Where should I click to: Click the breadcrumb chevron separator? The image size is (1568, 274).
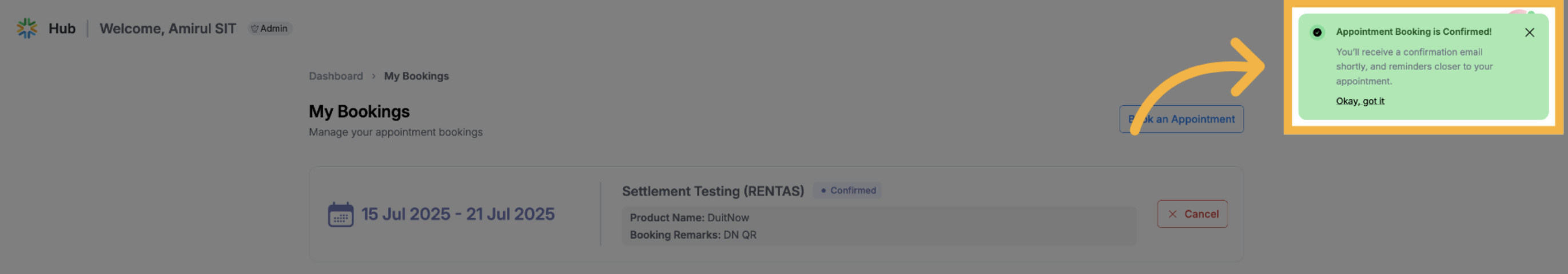[x=374, y=76]
